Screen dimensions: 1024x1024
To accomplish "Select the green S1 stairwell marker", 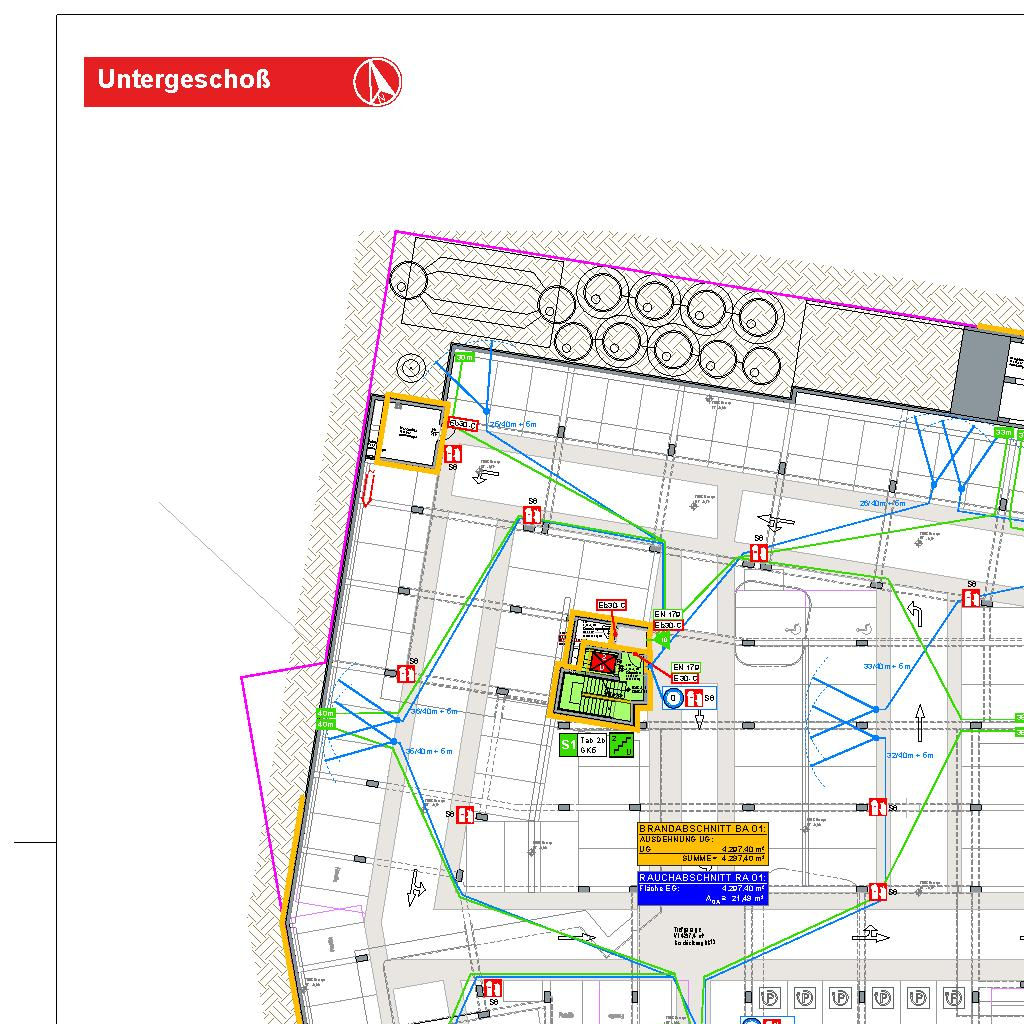I will coord(568,745).
